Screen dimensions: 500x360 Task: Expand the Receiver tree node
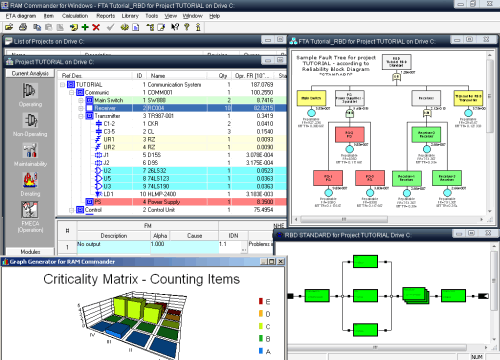pos(80,108)
